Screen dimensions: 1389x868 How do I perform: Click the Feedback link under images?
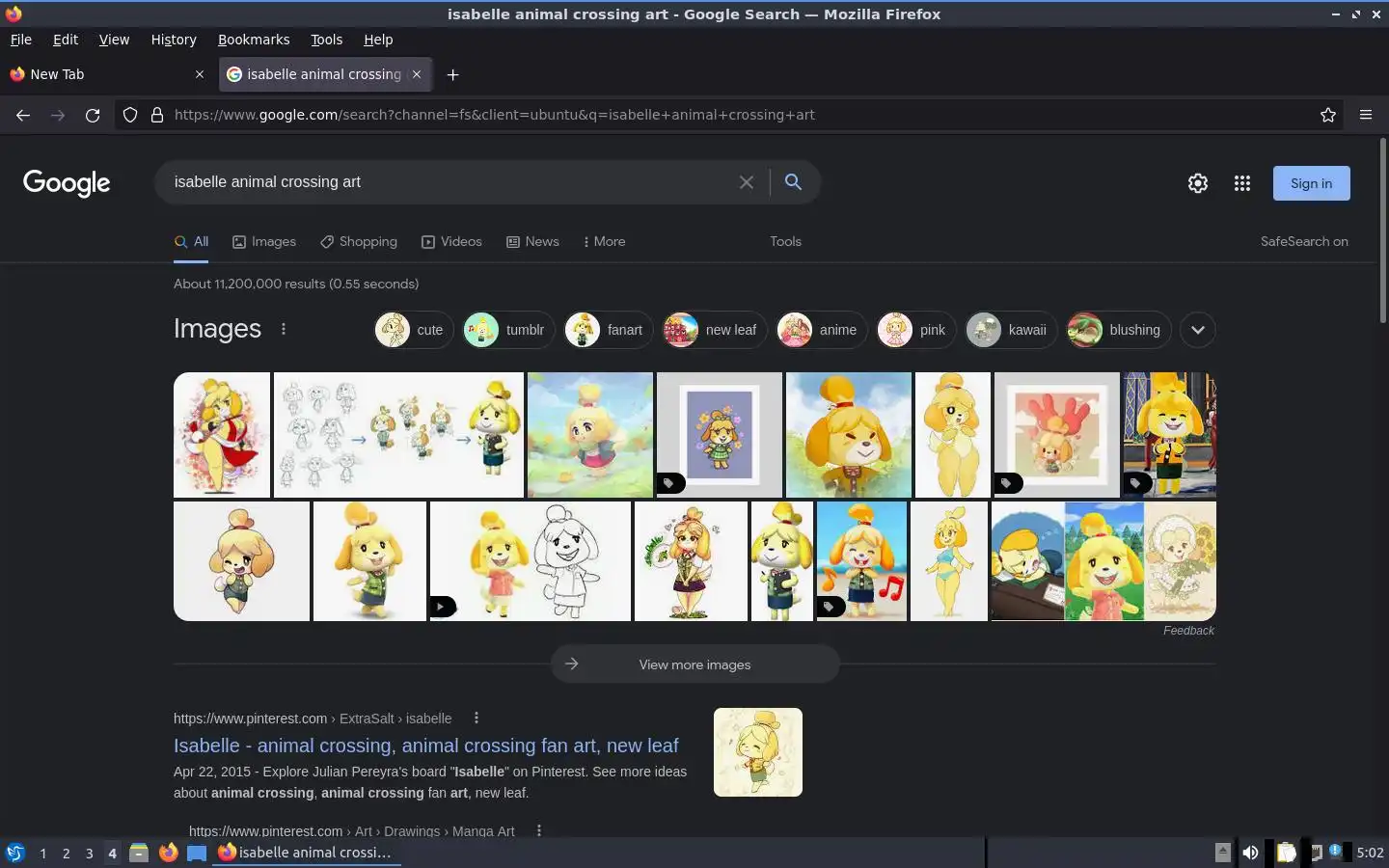tap(1188, 631)
